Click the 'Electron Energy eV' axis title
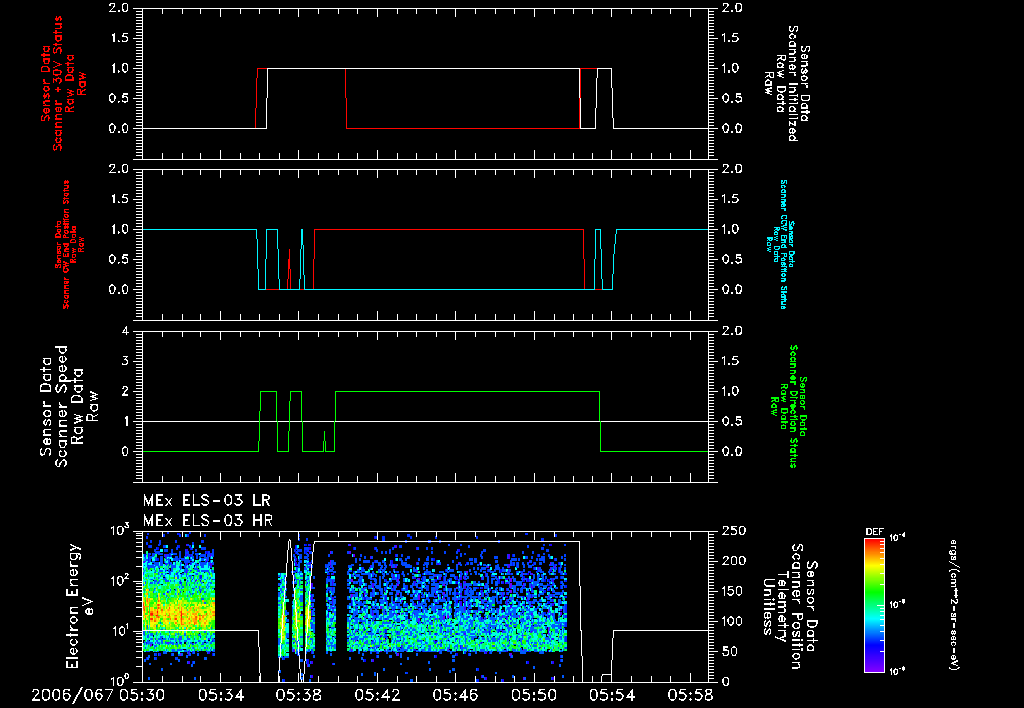 tap(80, 606)
